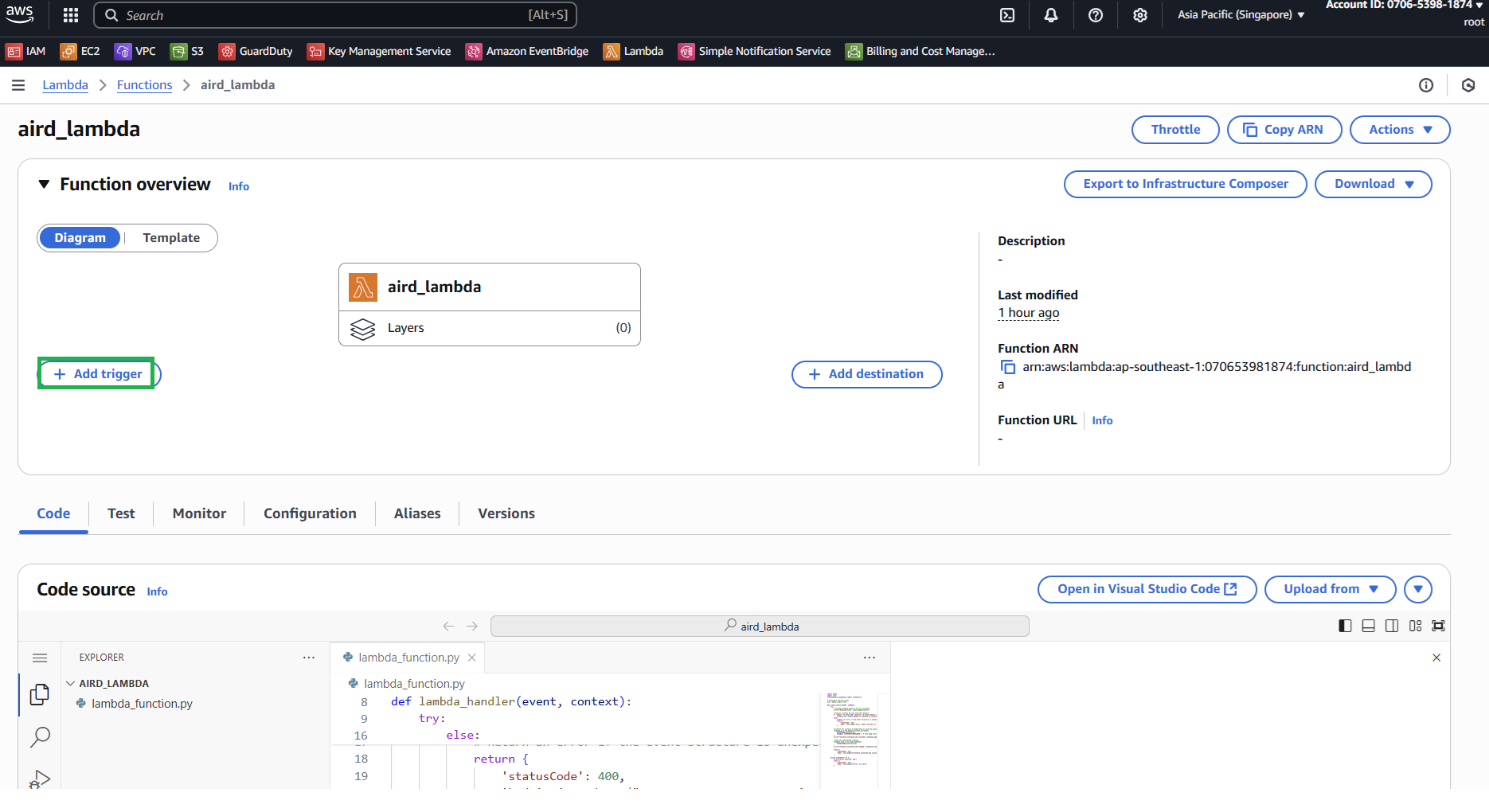Open the Asia Pacific (Singapore) region selector
The image size is (1489, 812).
tap(1241, 15)
